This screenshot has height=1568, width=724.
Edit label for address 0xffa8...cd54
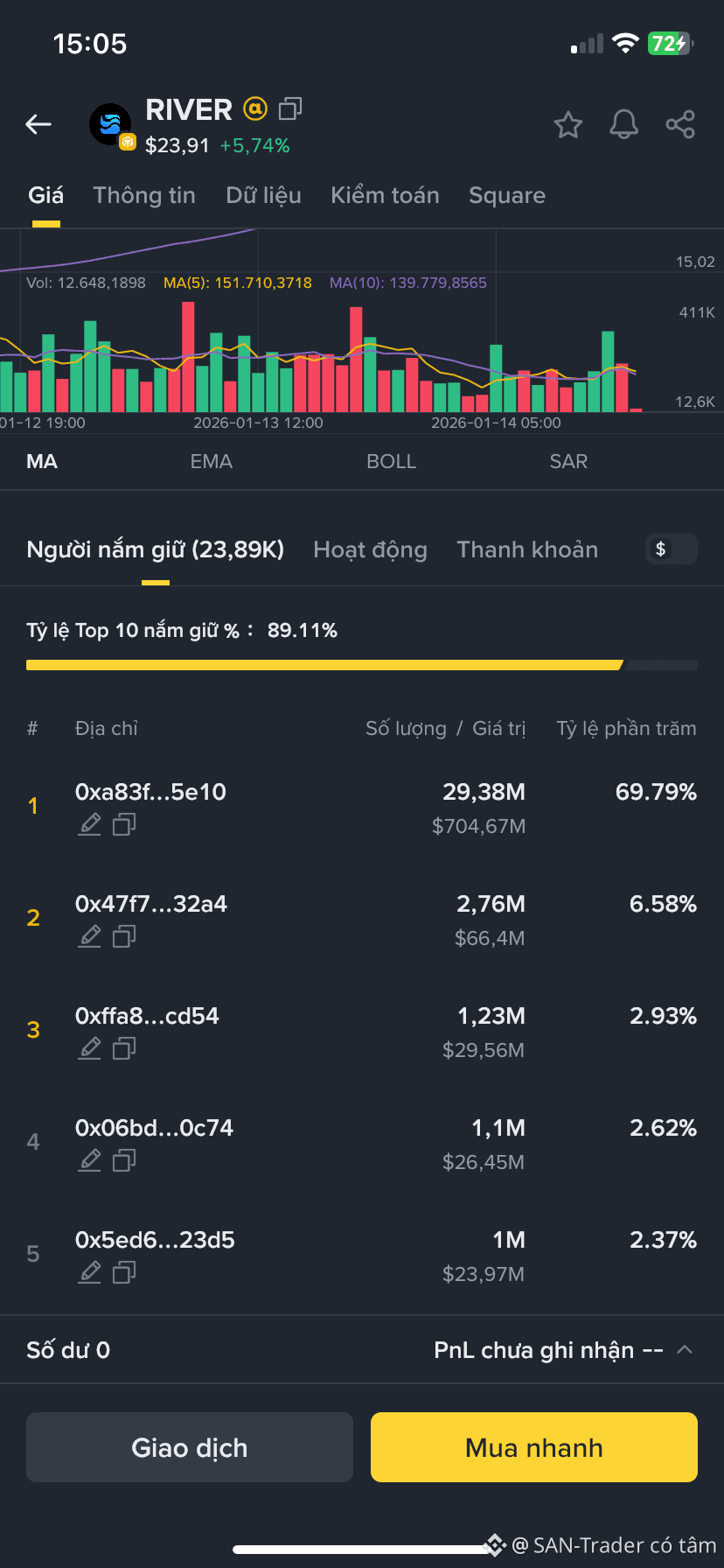90,1048
